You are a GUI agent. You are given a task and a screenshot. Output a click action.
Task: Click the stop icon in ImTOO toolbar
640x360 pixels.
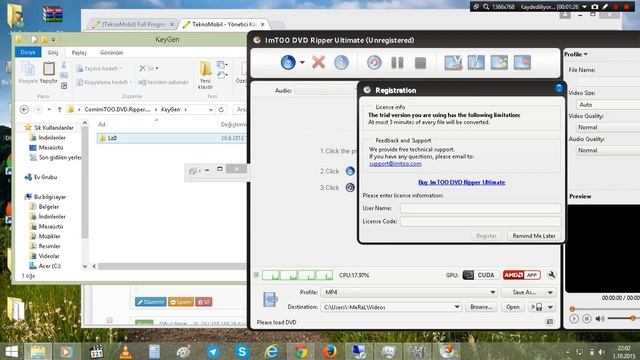click(420, 63)
